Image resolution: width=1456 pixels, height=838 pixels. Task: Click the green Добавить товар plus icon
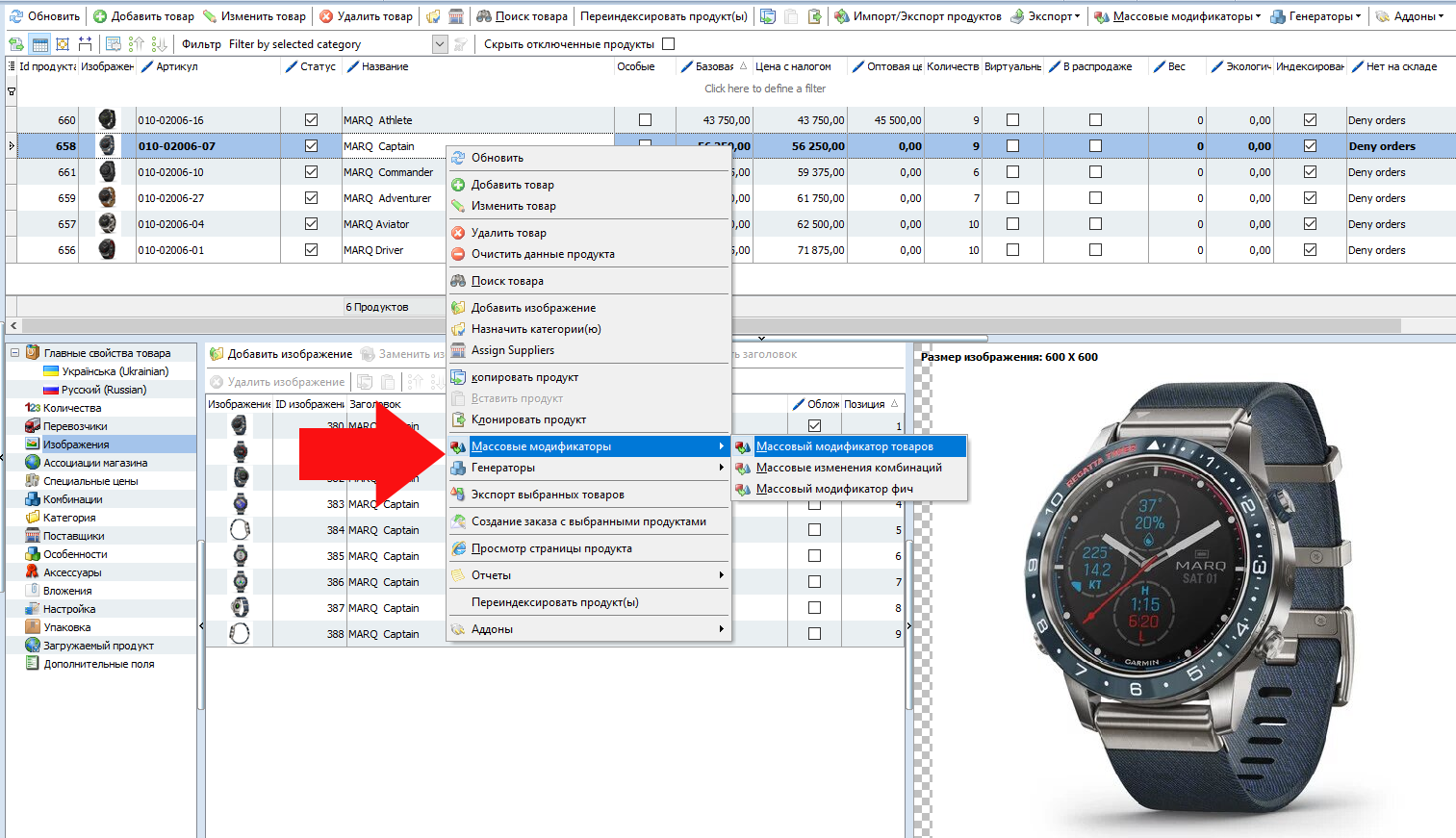[100, 16]
